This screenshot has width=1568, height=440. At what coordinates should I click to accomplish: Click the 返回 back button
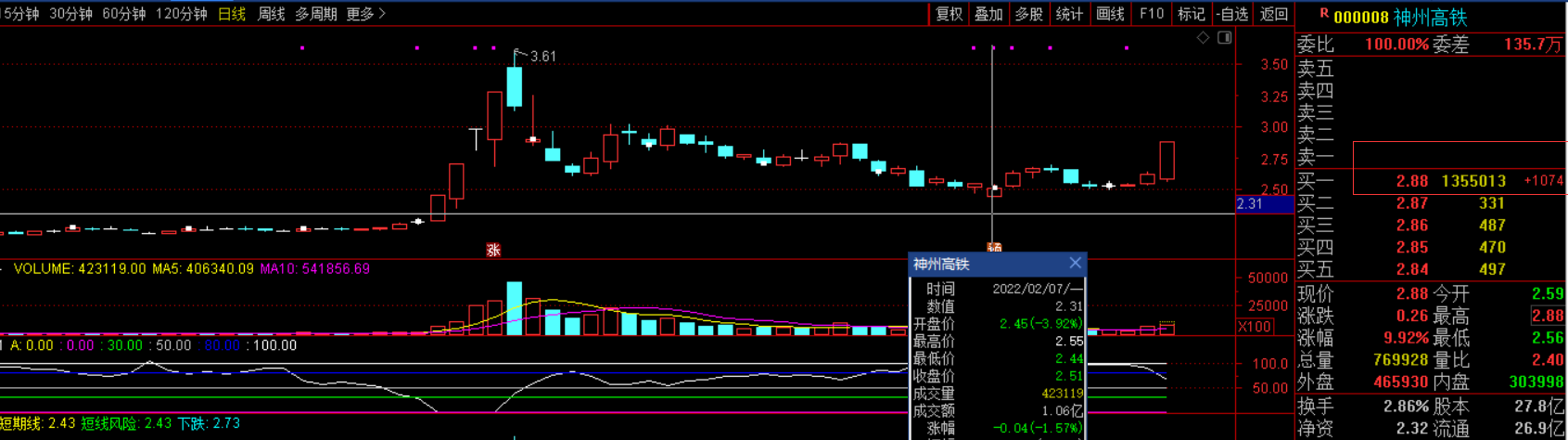tap(1273, 14)
